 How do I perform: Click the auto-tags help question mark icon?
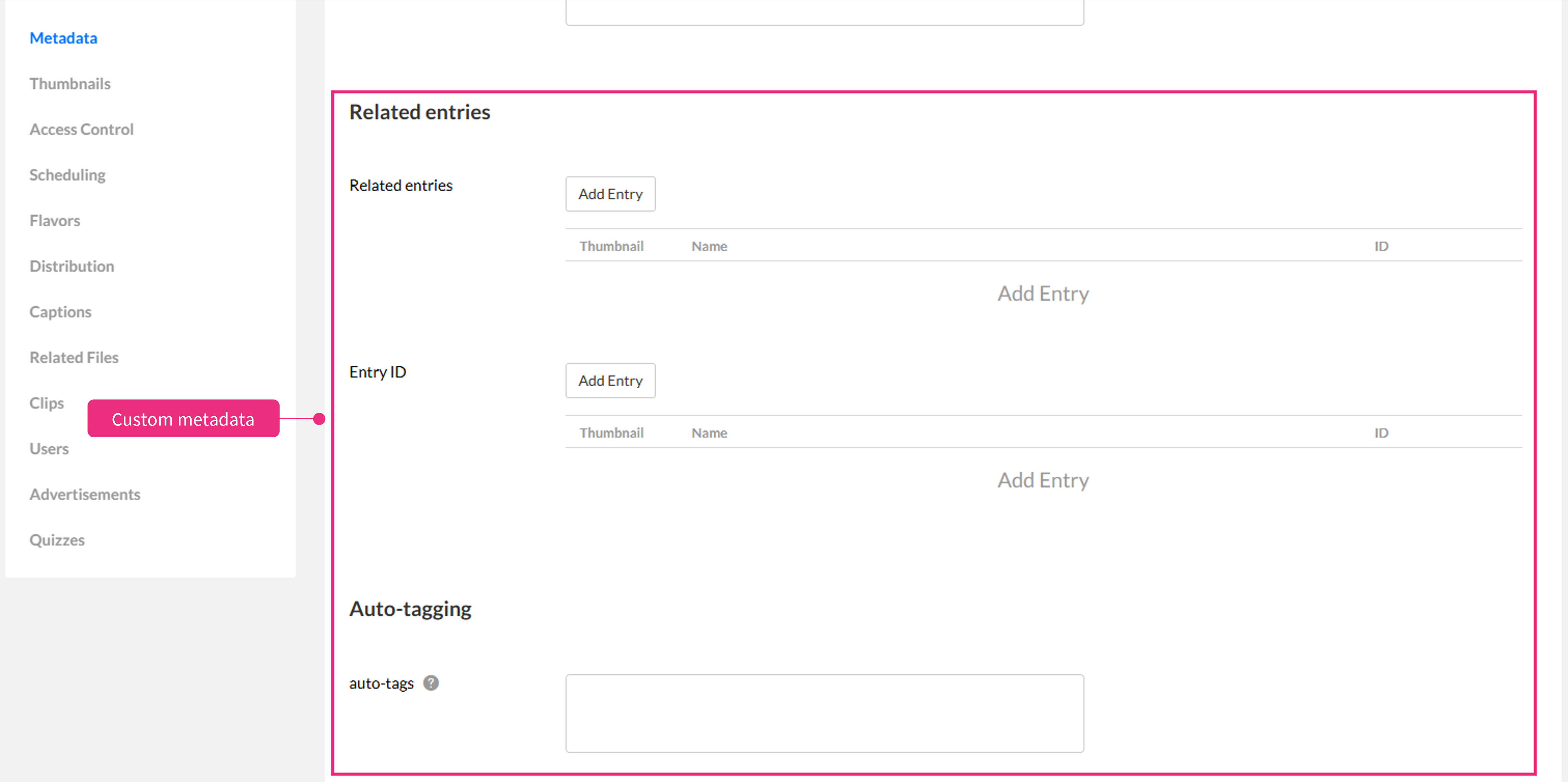click(431, 683)
